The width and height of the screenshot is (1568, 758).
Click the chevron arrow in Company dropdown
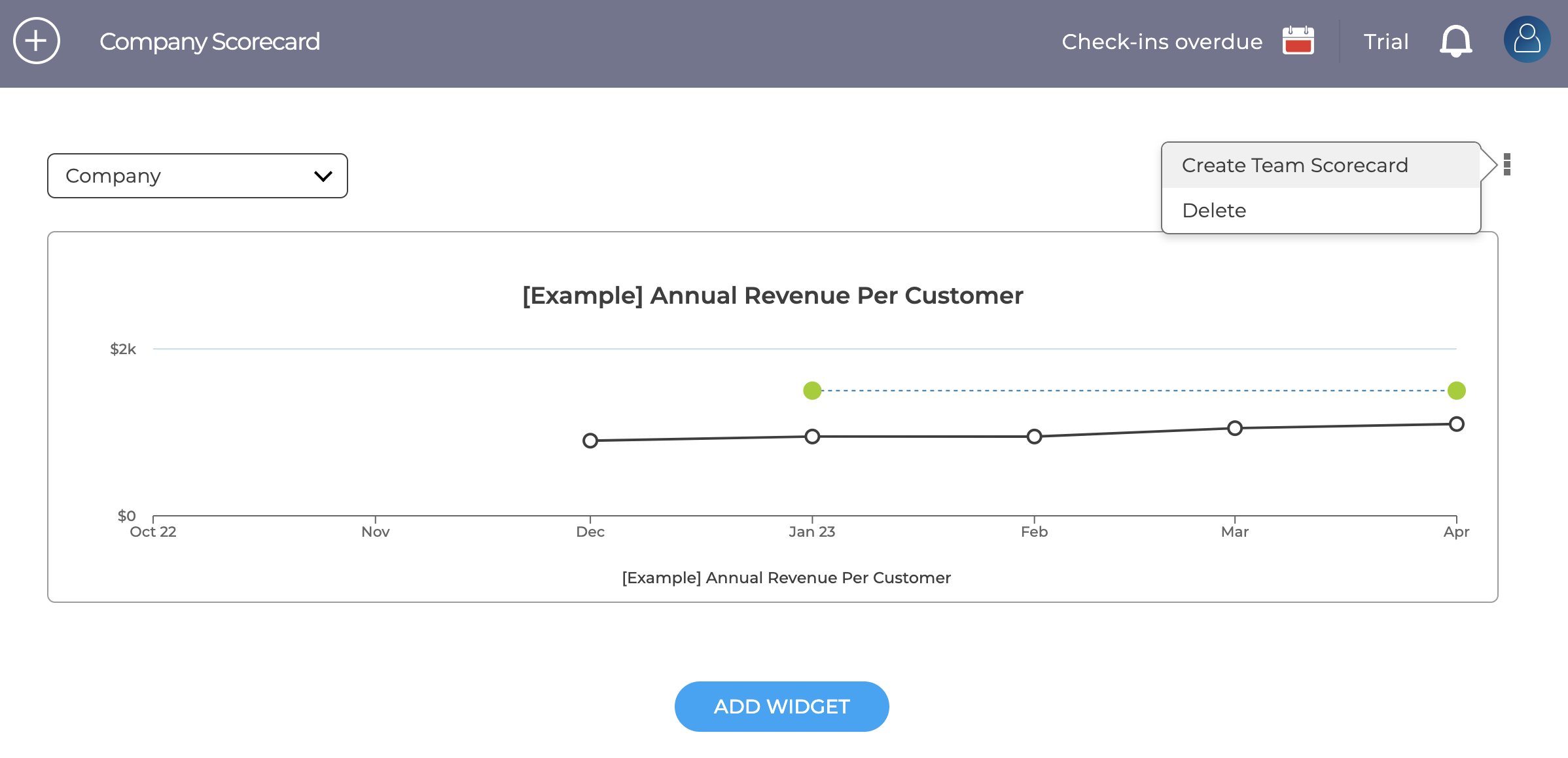323,176
